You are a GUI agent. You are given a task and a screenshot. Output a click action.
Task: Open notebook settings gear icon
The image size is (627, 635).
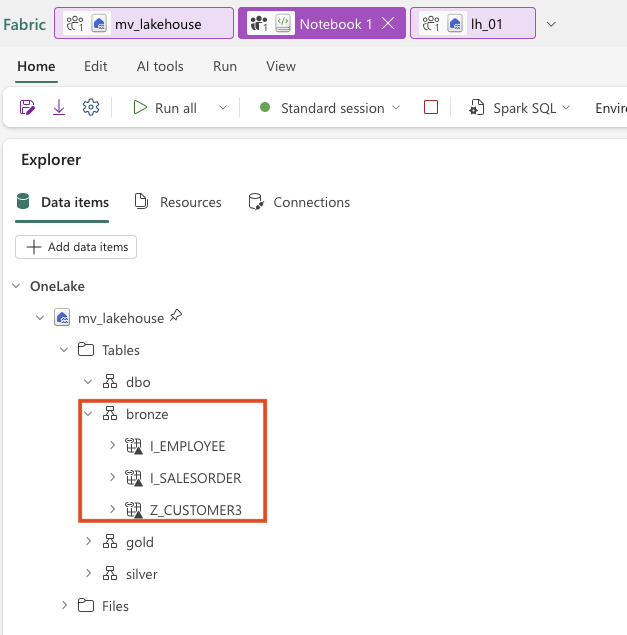(91, 108)
